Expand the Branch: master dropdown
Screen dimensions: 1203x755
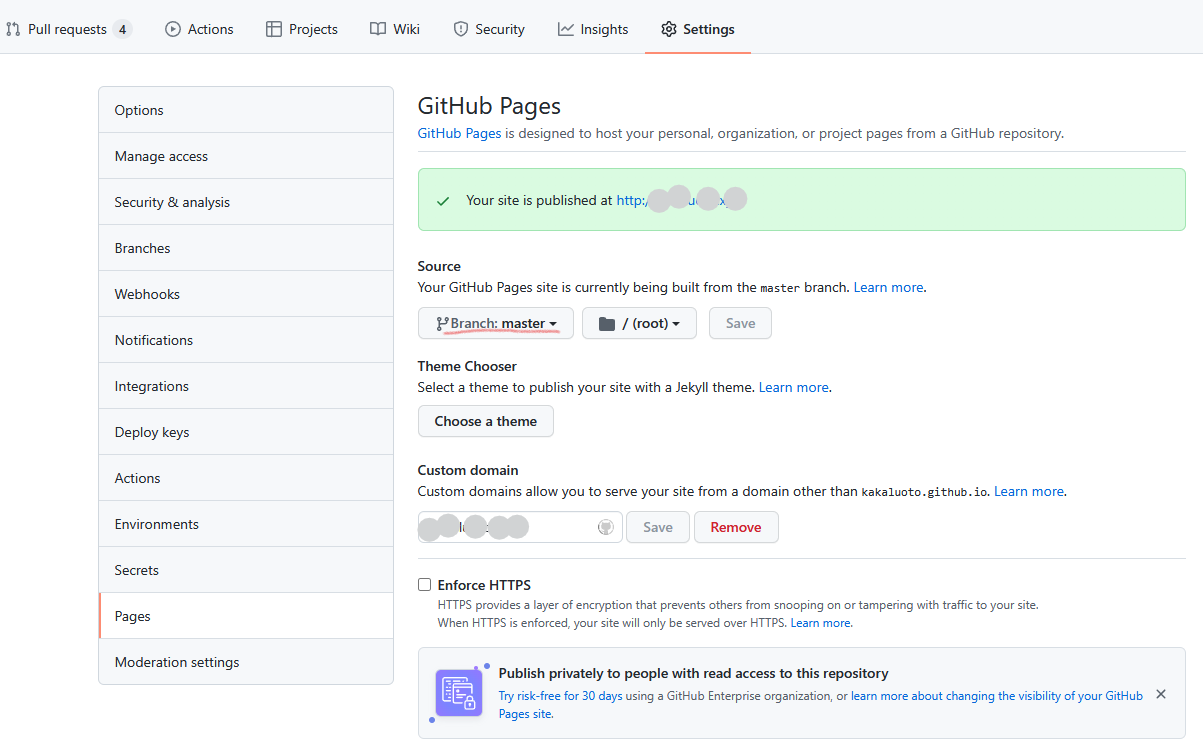click(496, 323)
